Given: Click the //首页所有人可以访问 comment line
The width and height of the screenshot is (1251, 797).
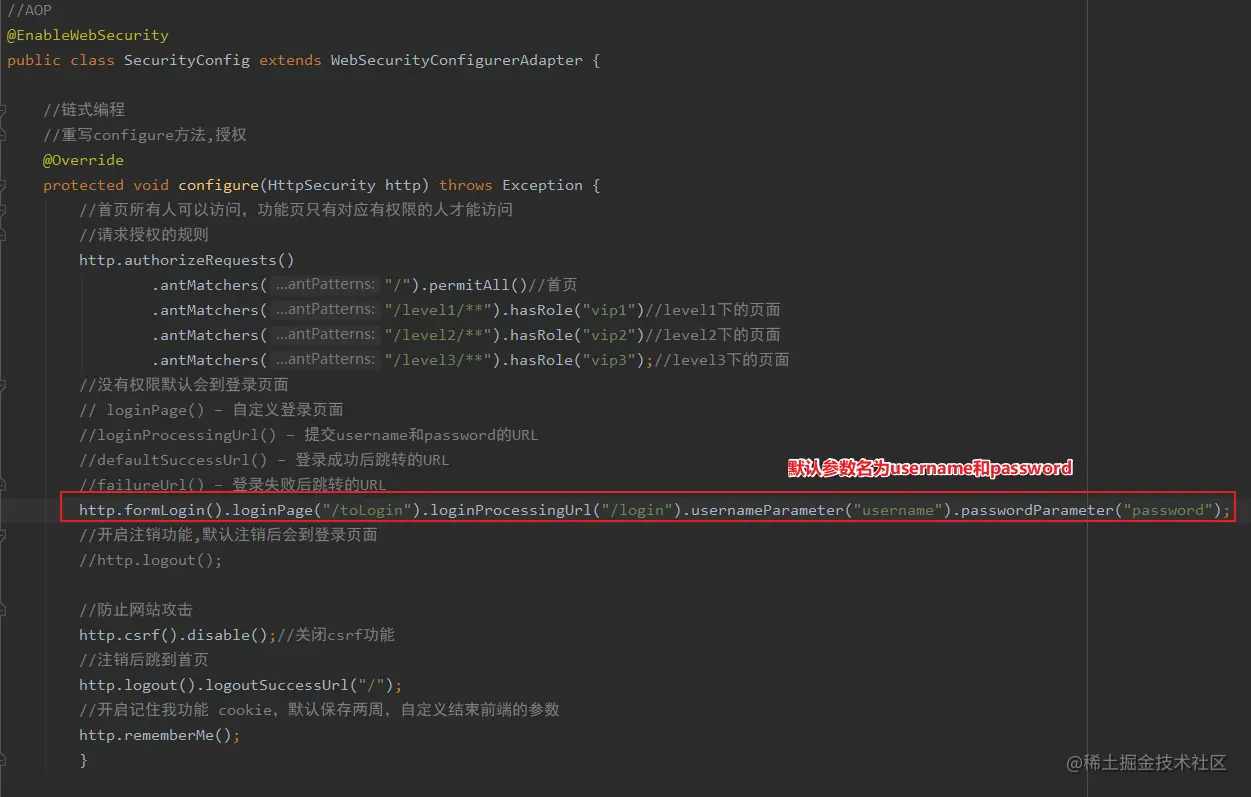Looking at the screenshot, I should click(x=296, y=210).
